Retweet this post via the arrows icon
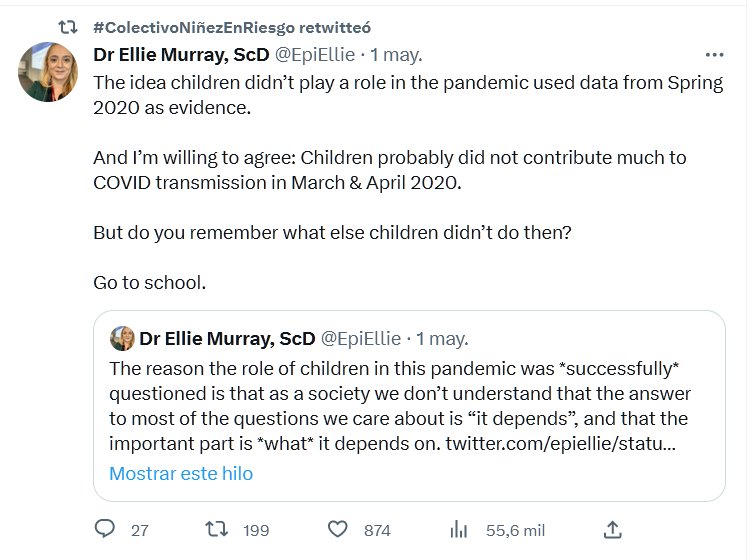Screen dimensions: 754x560 click(215, 529)
